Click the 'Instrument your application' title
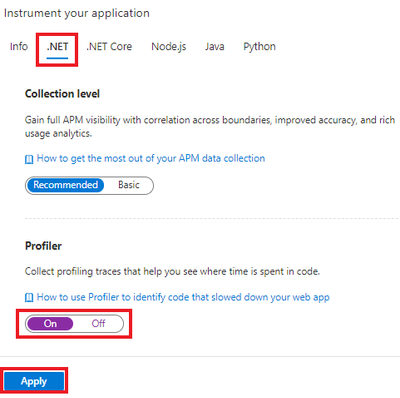 [x=77, y=13]
